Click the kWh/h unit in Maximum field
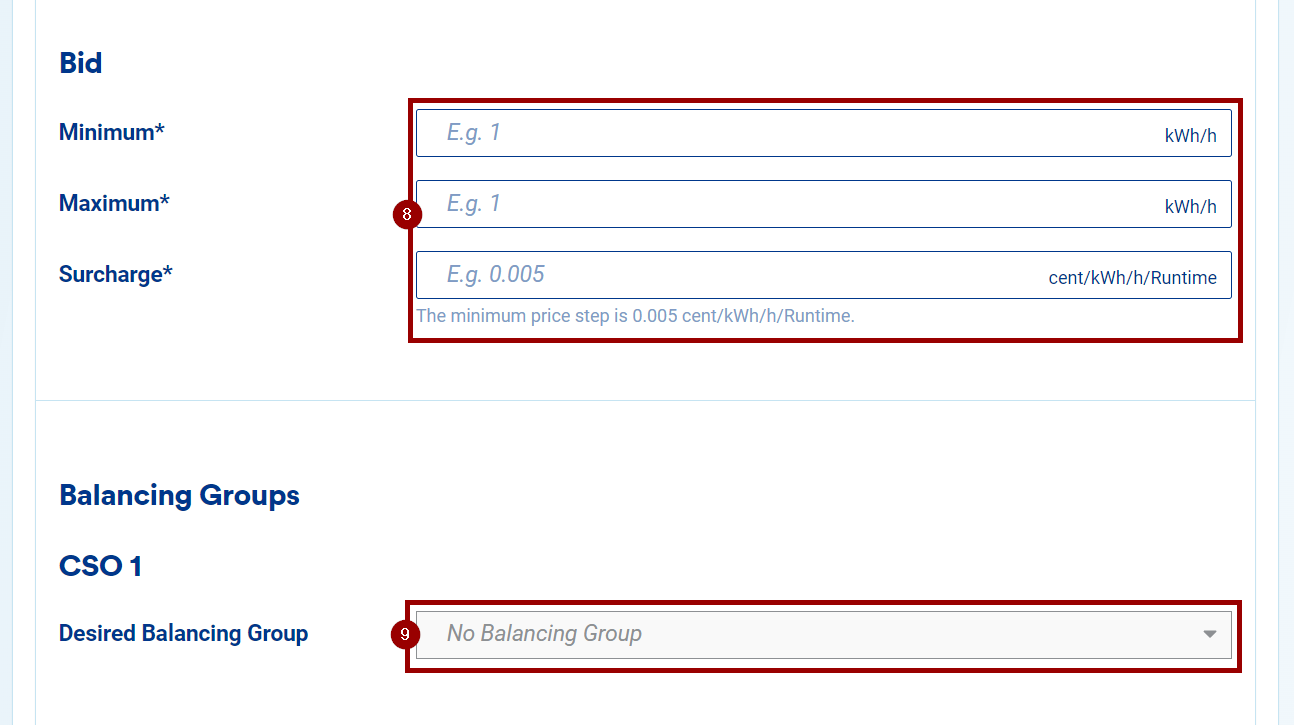 pyautogui.click(x=1190, y=207)
